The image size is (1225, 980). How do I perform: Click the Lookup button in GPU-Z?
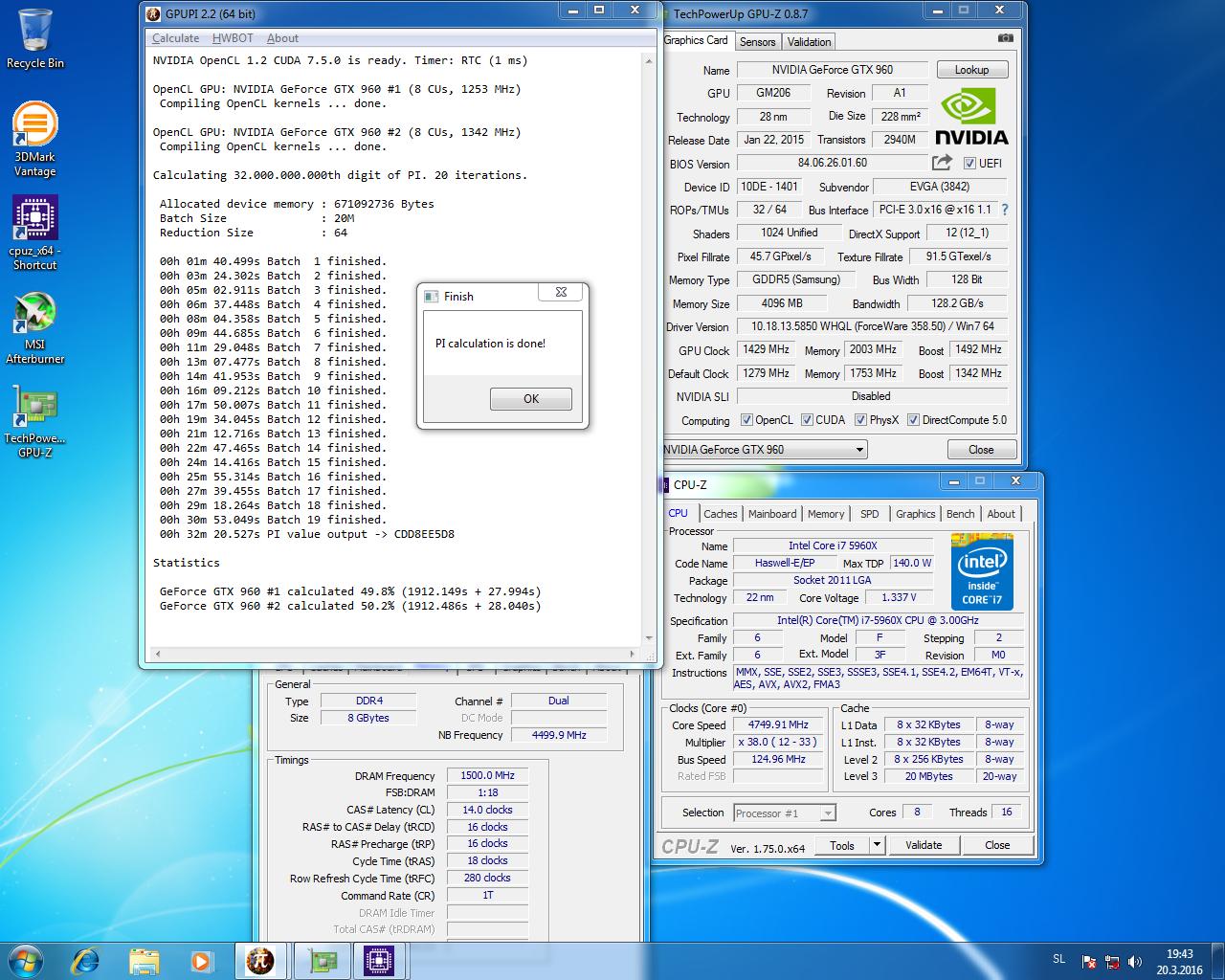pyautogui.click(x=971, y=70)
